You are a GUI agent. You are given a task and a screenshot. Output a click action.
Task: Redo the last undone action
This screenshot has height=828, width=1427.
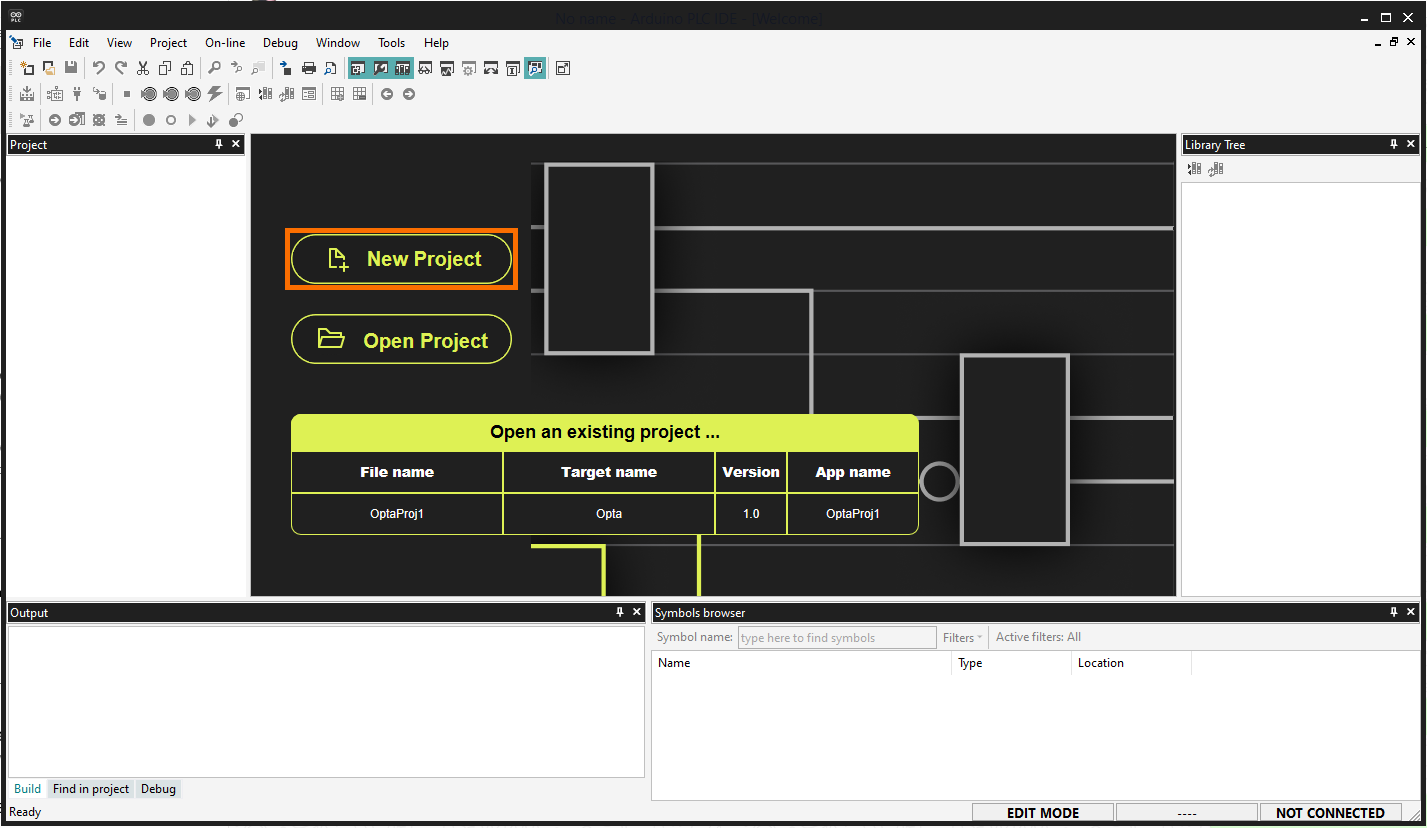click(x=121, y=68)
